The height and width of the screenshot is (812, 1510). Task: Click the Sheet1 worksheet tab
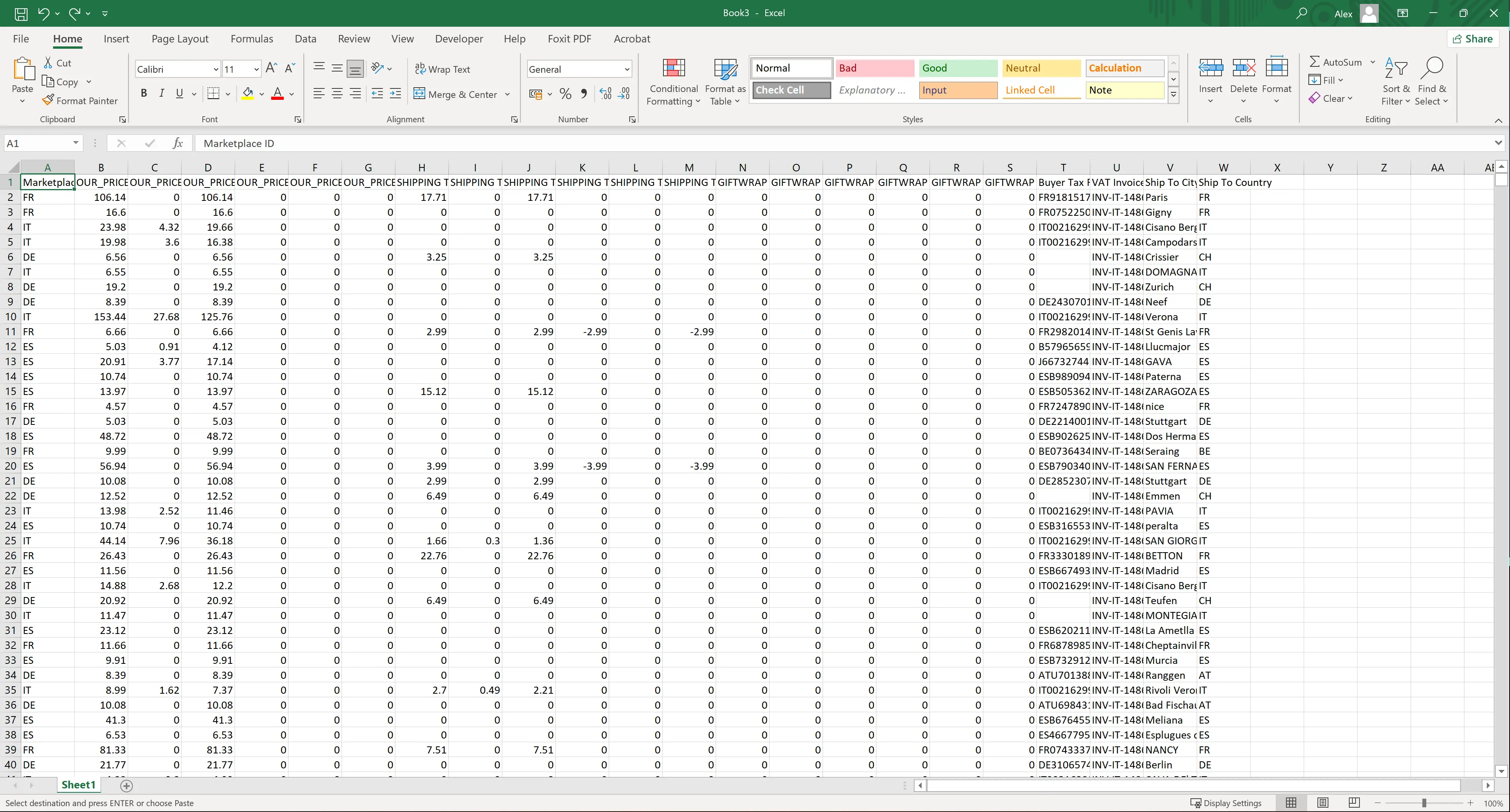(78, 784)
